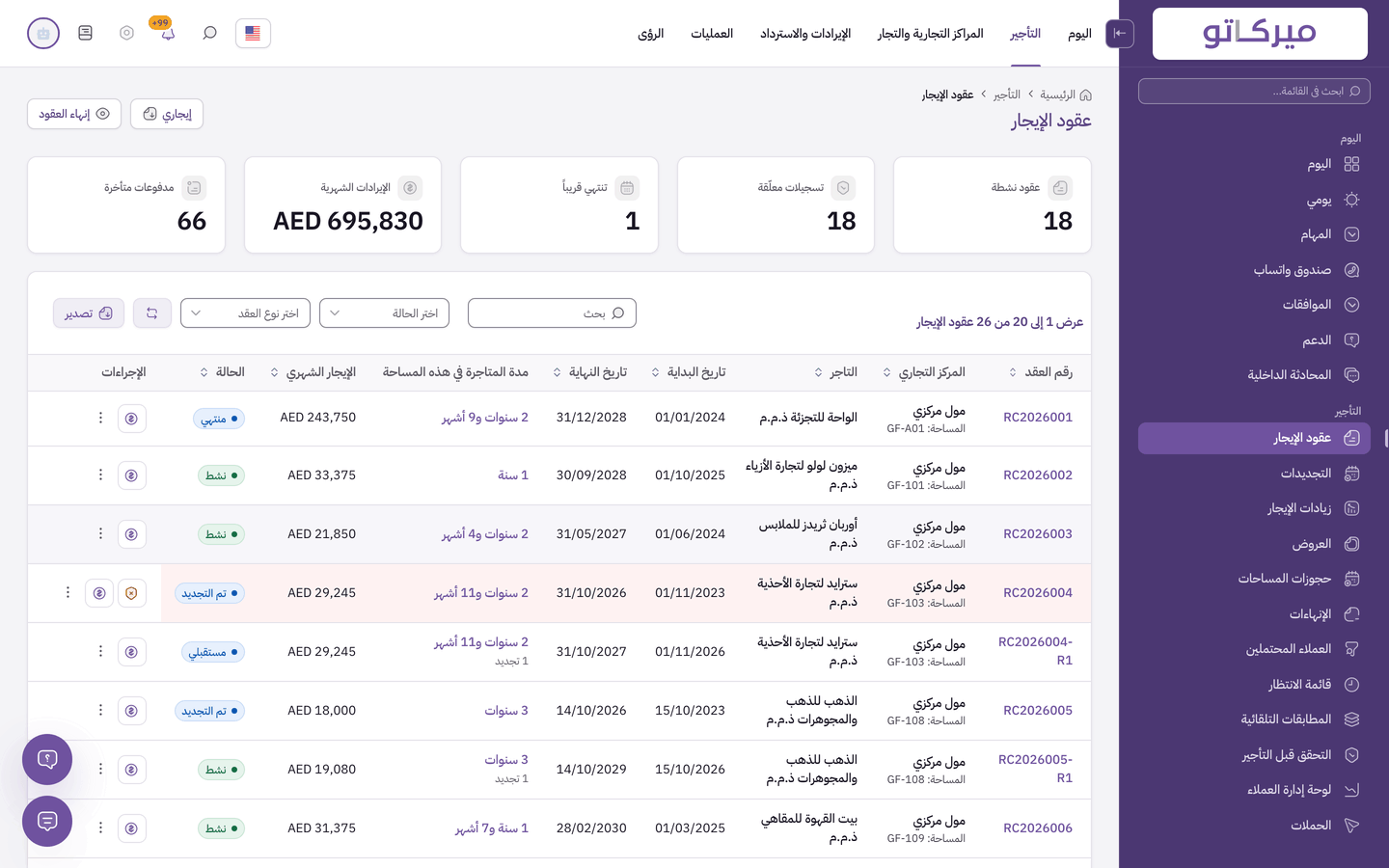Focus the بحث table search field

(552, 313)
